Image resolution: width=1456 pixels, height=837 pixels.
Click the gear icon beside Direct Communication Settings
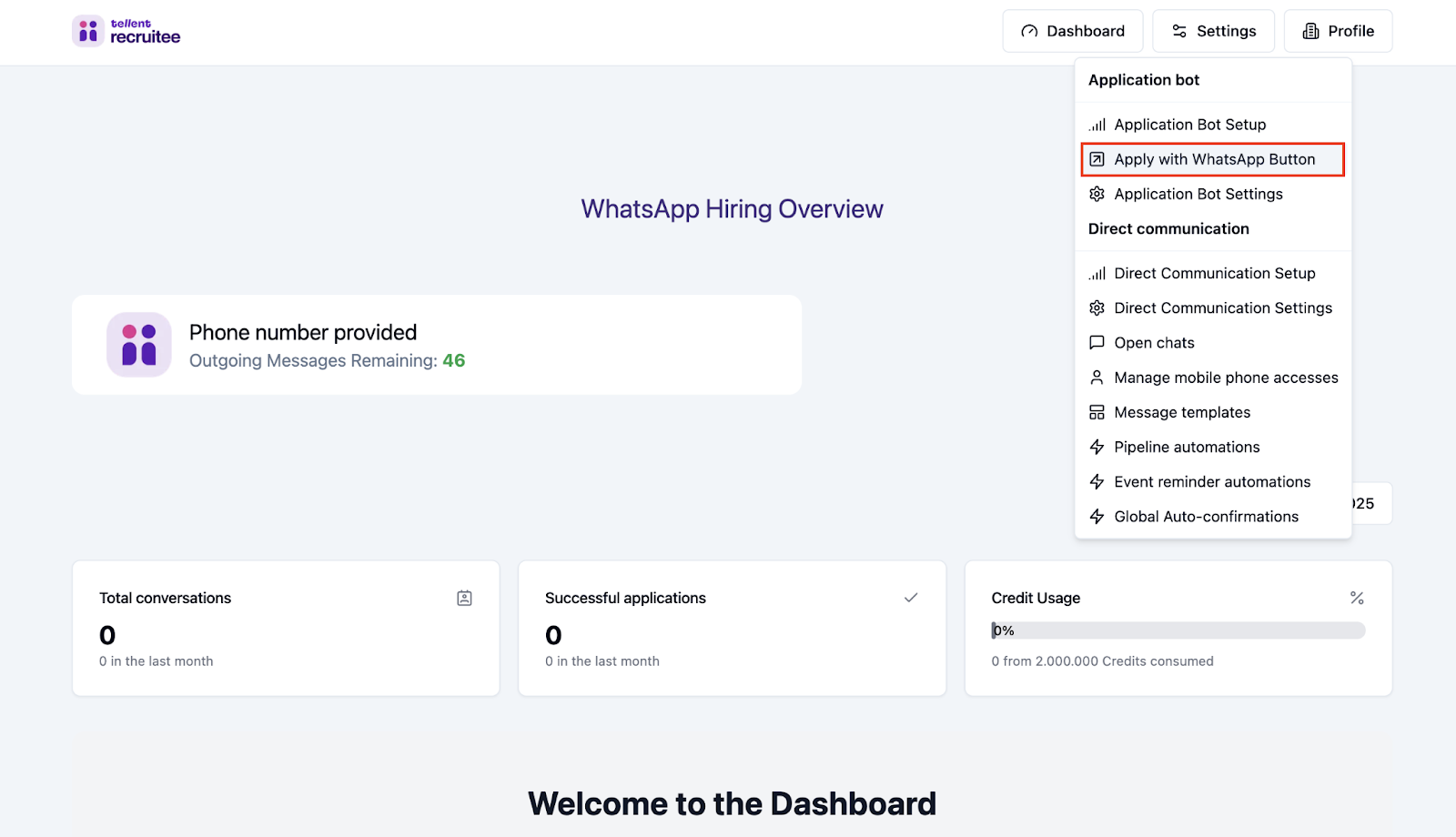pyautogui.click(x=1097, y=308)
